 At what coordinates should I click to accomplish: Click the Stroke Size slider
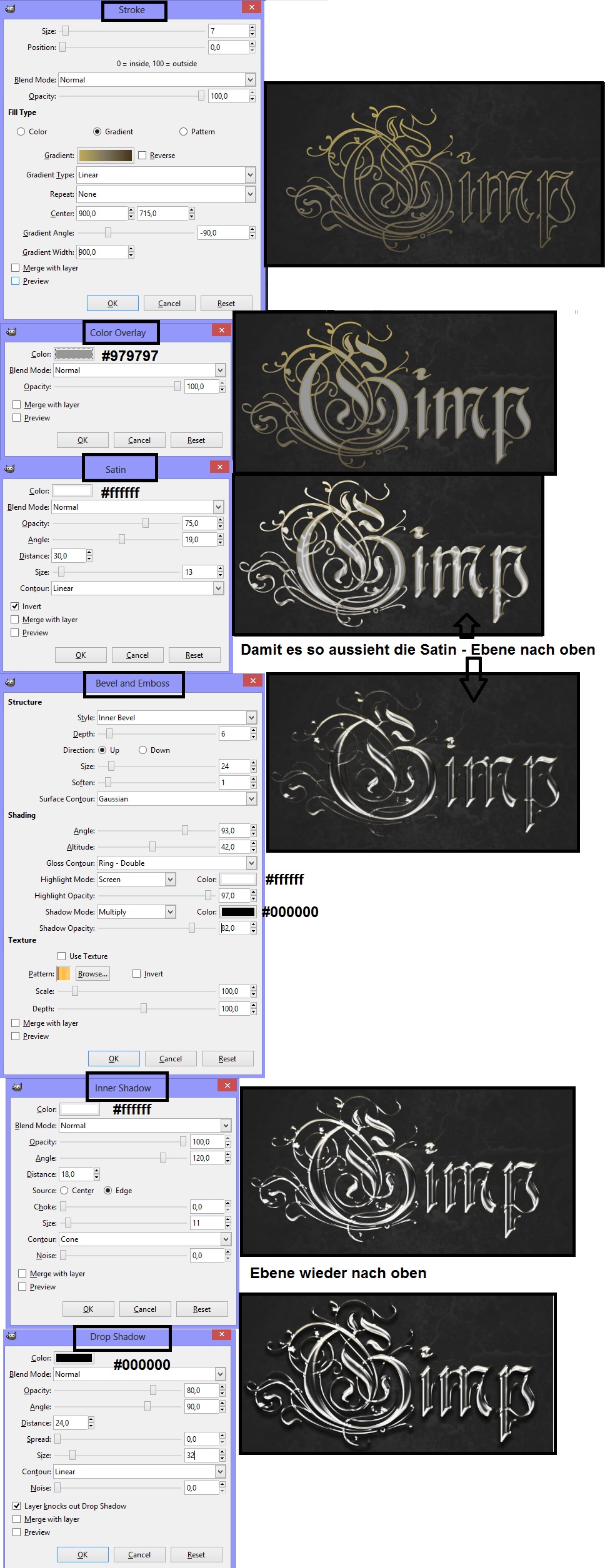[x=132, y=31]
